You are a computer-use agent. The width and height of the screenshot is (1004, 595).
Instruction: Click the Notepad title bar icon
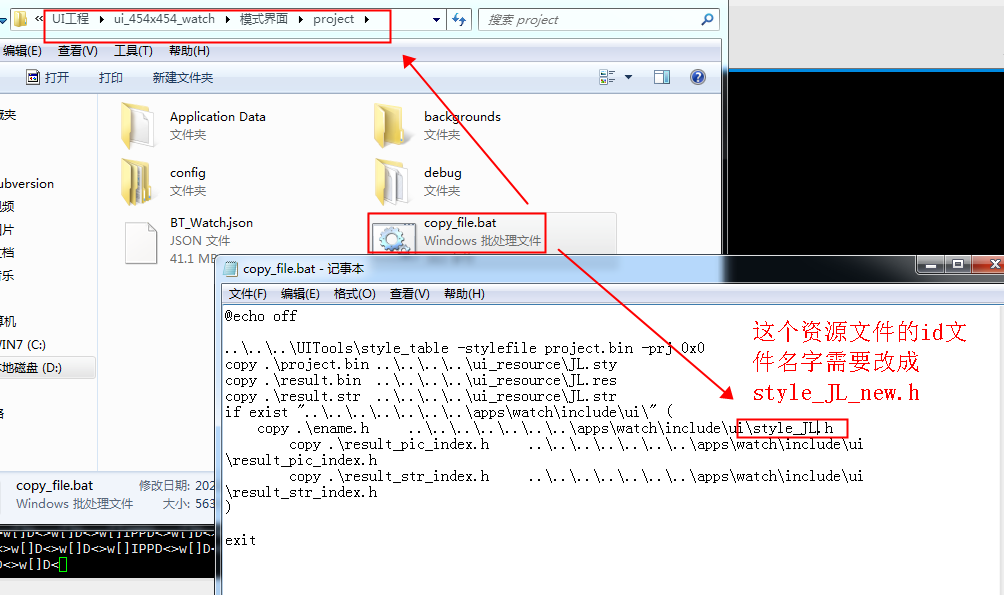[x=231, y=269]
